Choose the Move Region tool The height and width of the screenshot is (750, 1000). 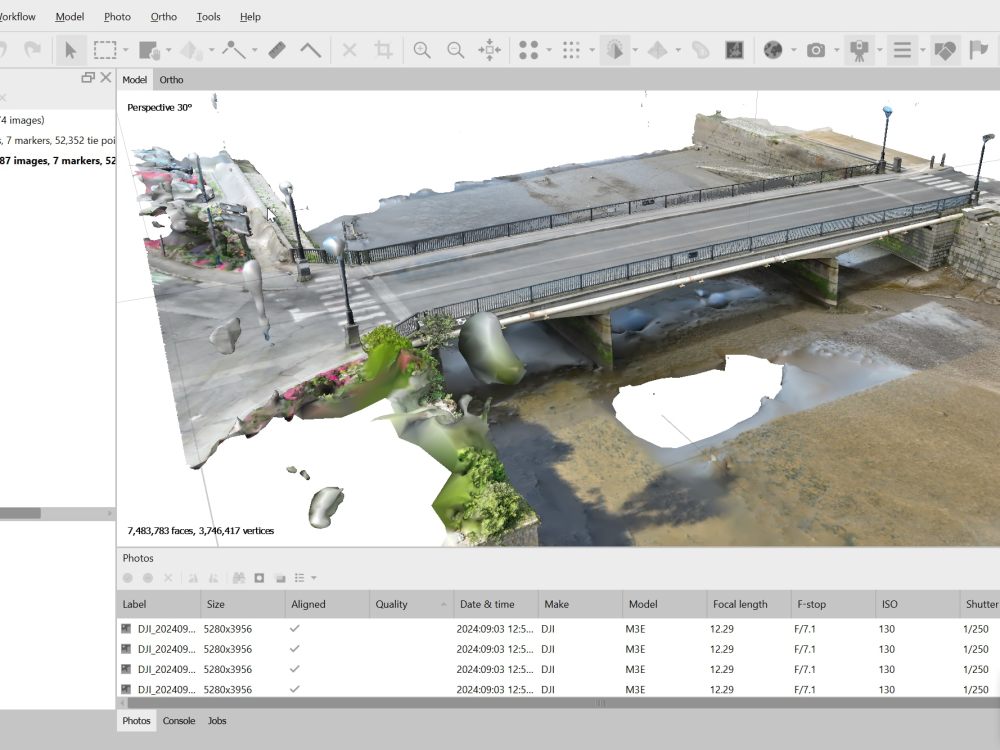[149, 50]
